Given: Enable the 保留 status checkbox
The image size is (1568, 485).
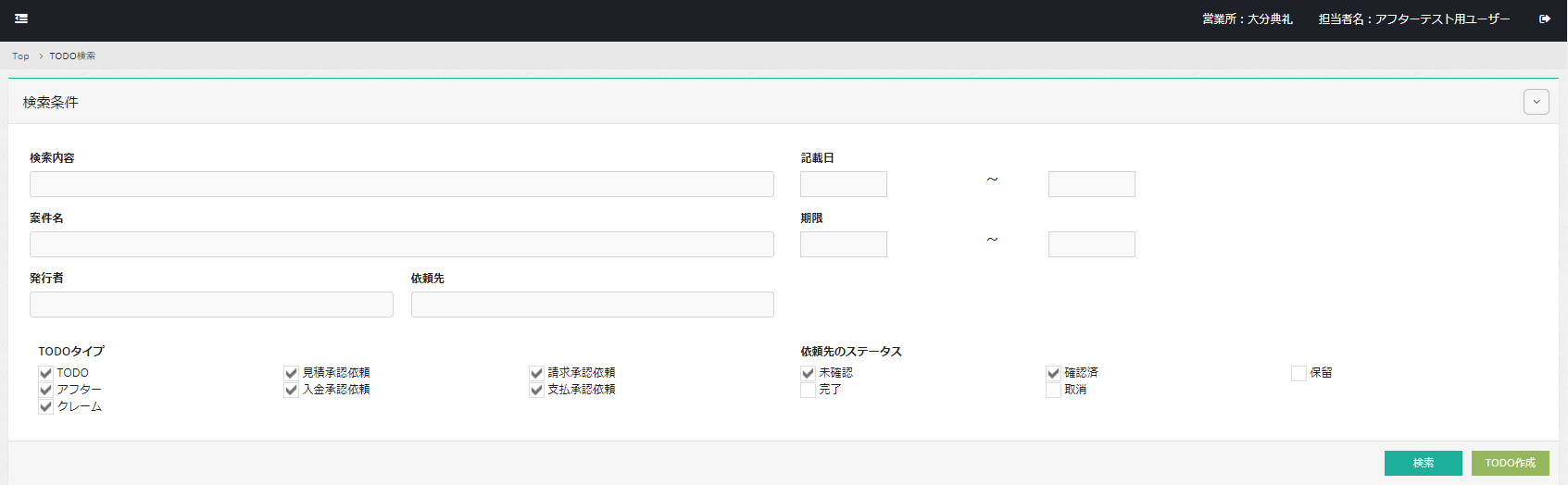Looking at the screenshot, I should coord(1298,373).
